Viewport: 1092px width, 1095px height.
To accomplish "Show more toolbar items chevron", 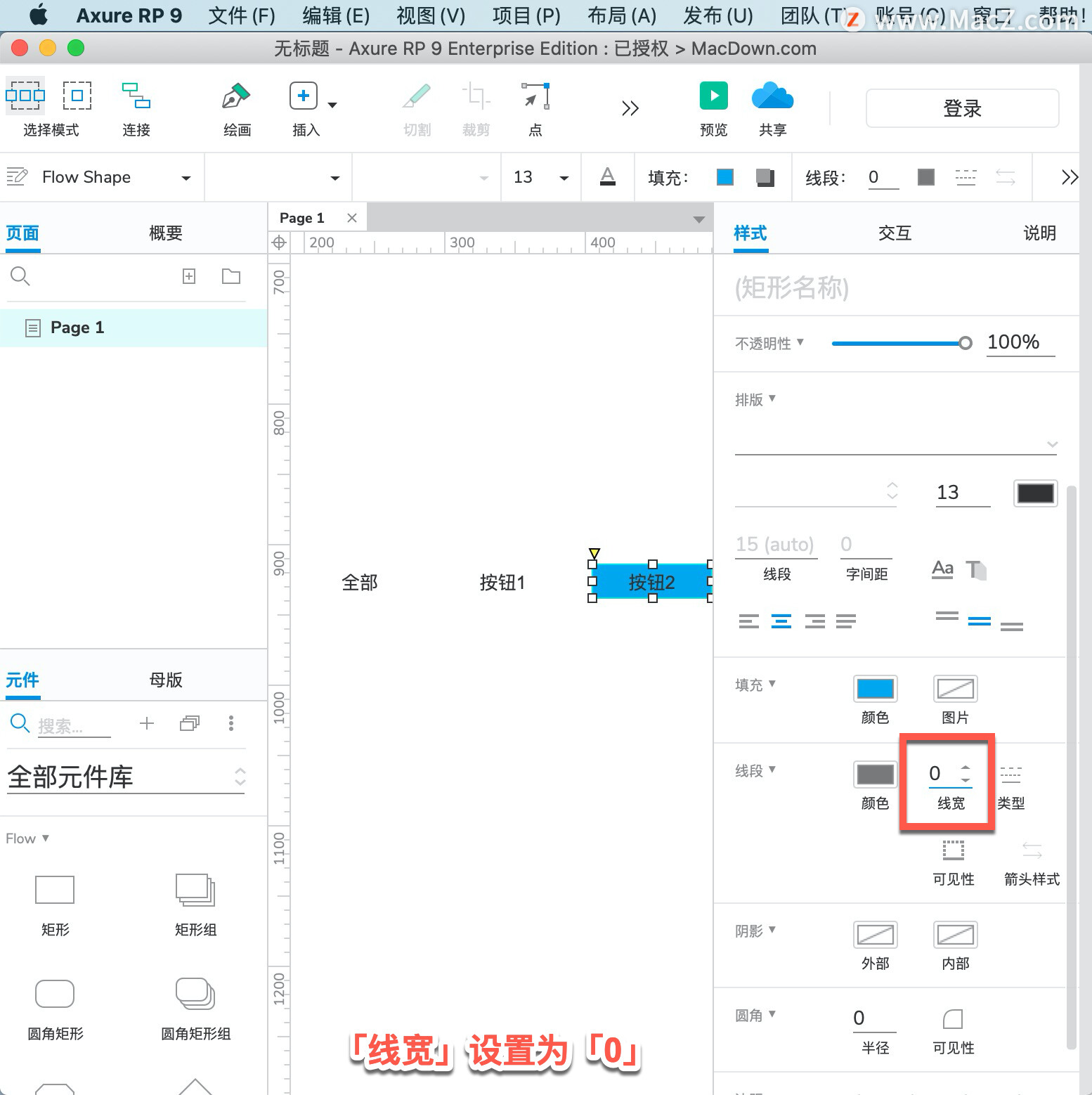I will point(630,108).
